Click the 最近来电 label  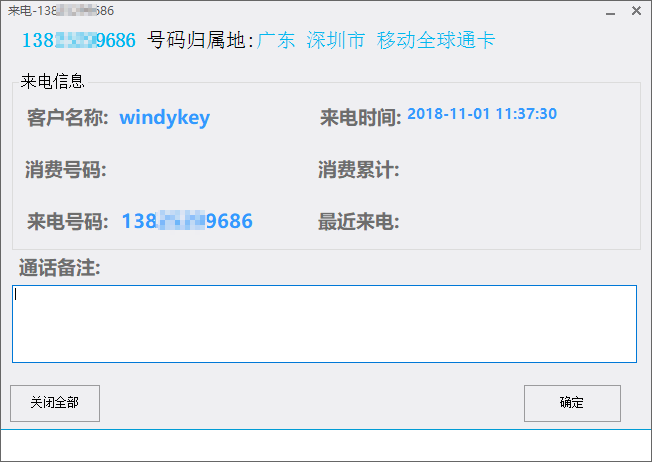(359, 221)
